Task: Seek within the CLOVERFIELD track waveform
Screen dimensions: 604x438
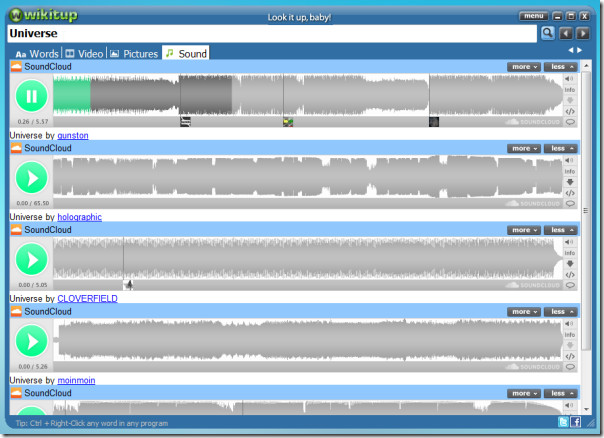Action: [308, 258]
